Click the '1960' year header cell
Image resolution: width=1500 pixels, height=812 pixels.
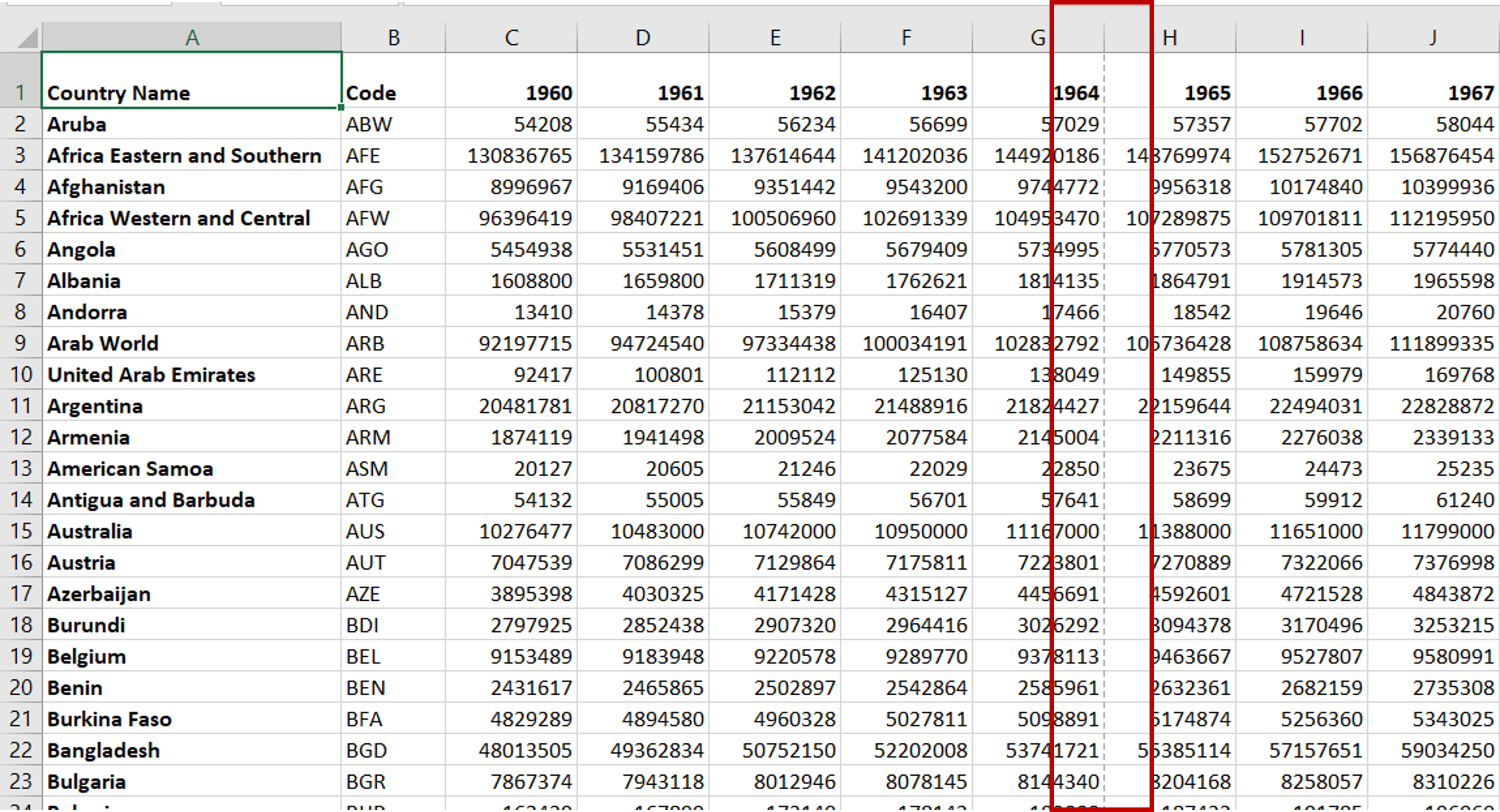pyautogui.click(x=511, y=80)
